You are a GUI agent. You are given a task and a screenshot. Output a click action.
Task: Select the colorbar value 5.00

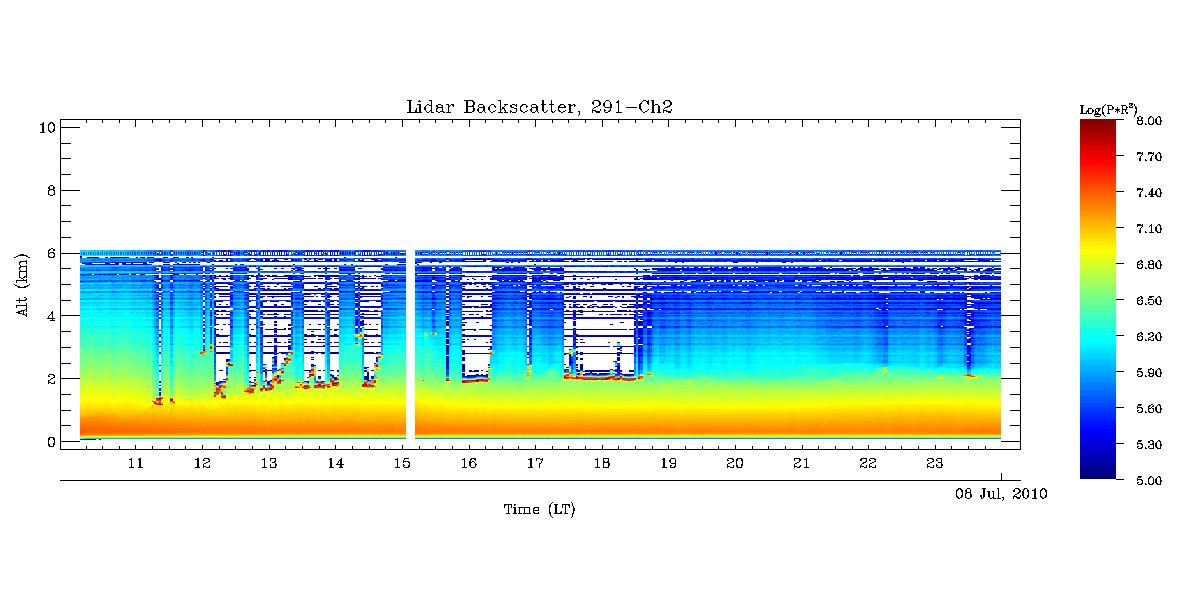1149,481
